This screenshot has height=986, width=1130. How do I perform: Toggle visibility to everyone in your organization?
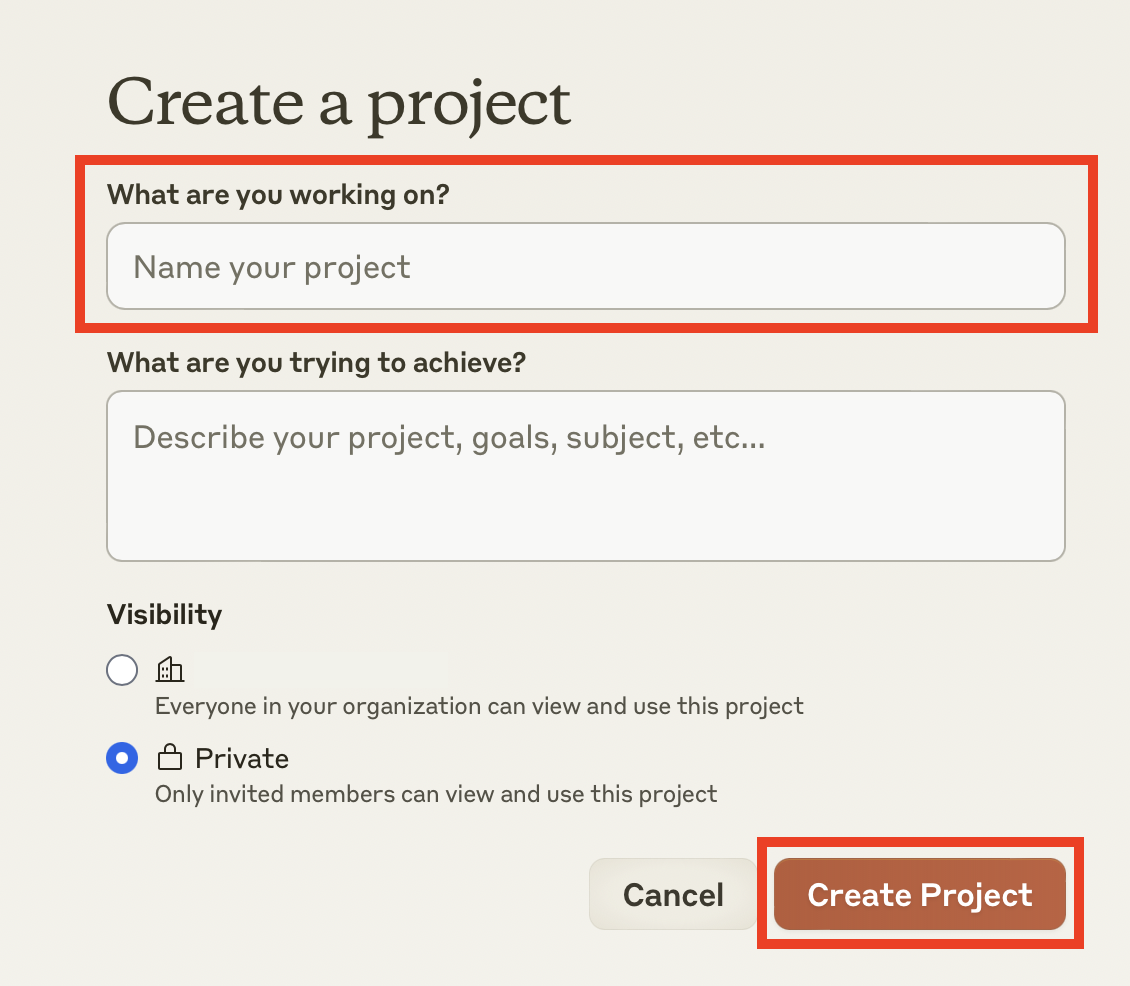click(122, 669)
